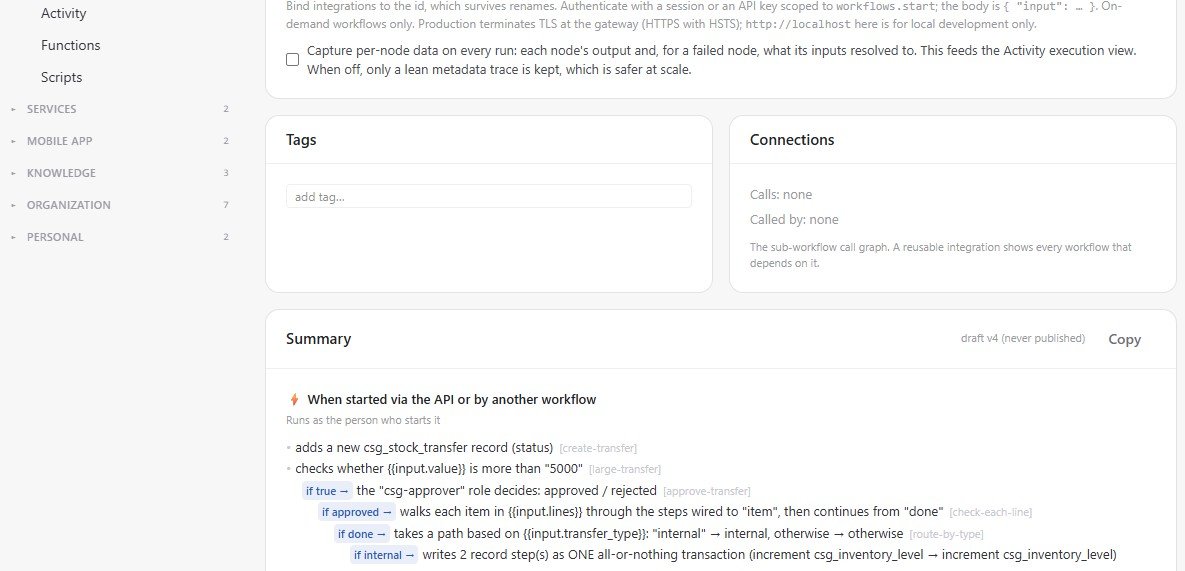Go to Scripts in the sidebar

(61, 77)
